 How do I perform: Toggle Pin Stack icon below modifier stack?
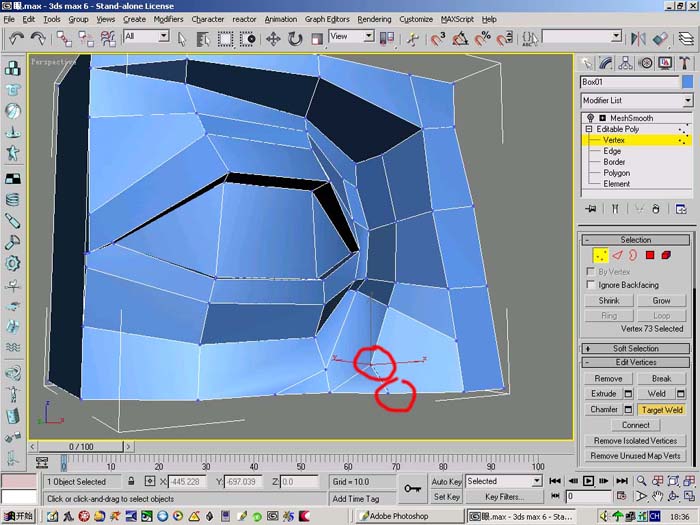tap(591, 209)
